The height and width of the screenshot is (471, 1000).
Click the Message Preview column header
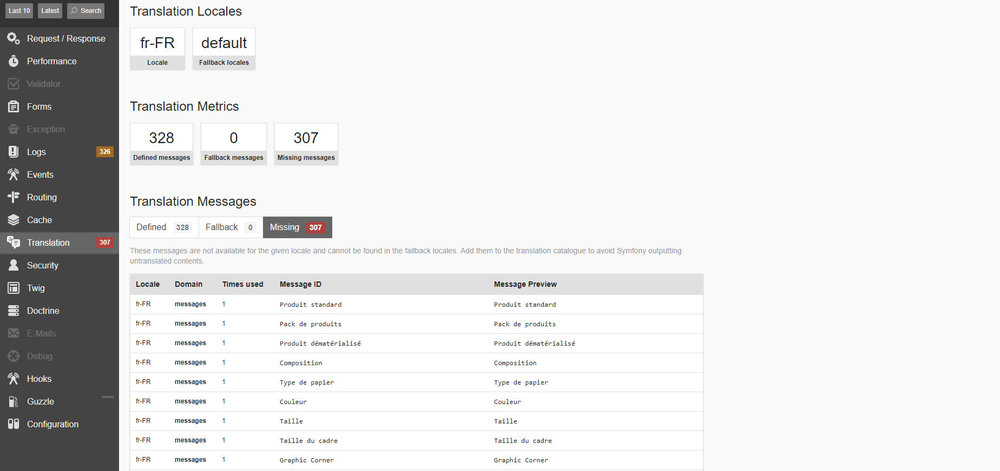(526, 284)
